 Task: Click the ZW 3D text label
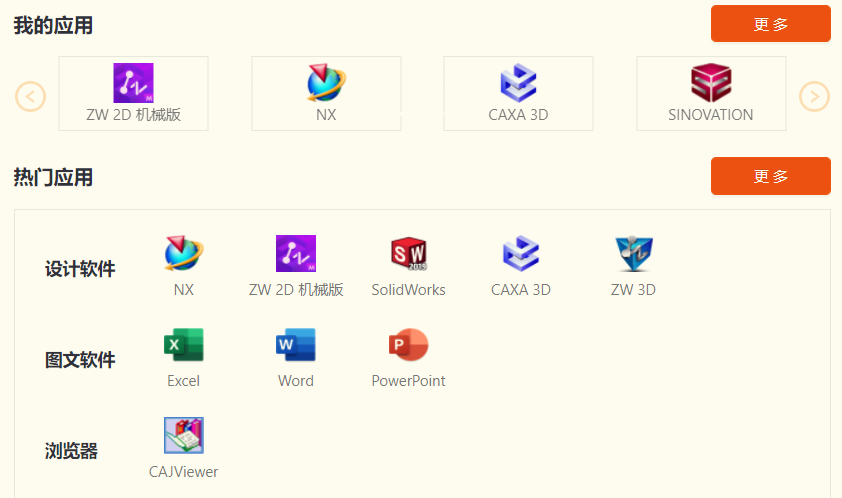(x=634, y=290)
